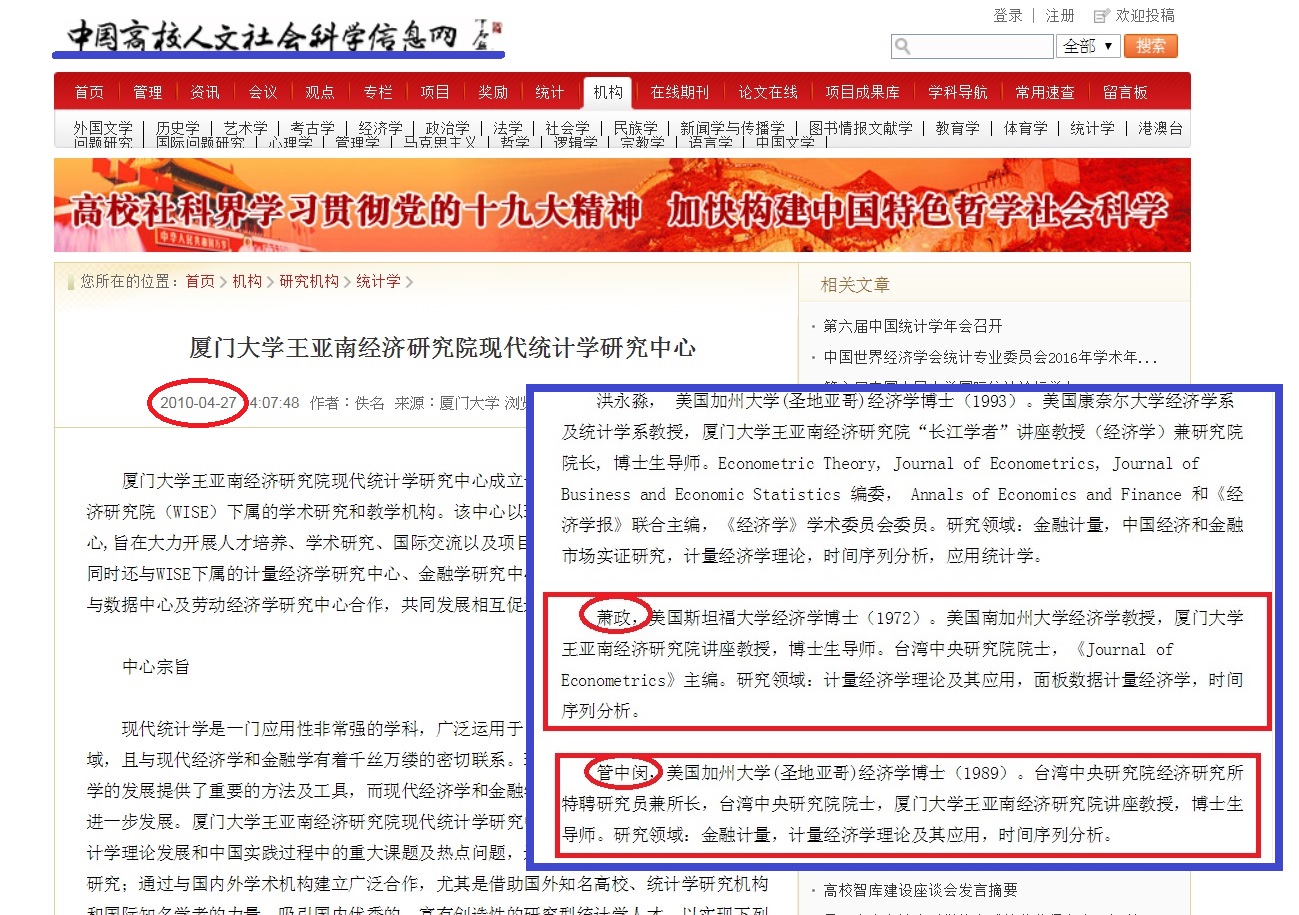
Task: Select 考古学 in the subject bar
Action: pyautogui.click(x=312, y=129)
